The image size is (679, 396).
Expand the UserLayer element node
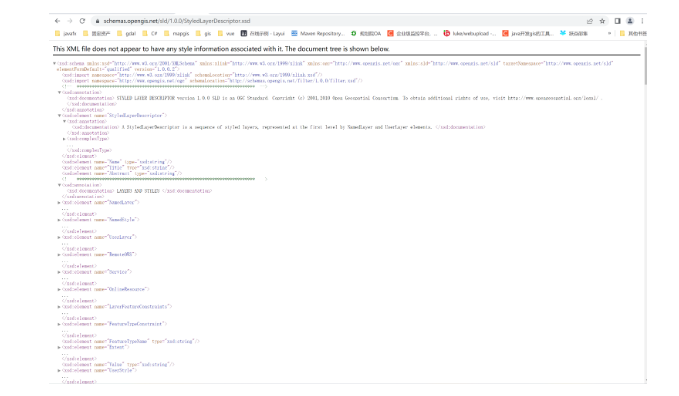59,237
